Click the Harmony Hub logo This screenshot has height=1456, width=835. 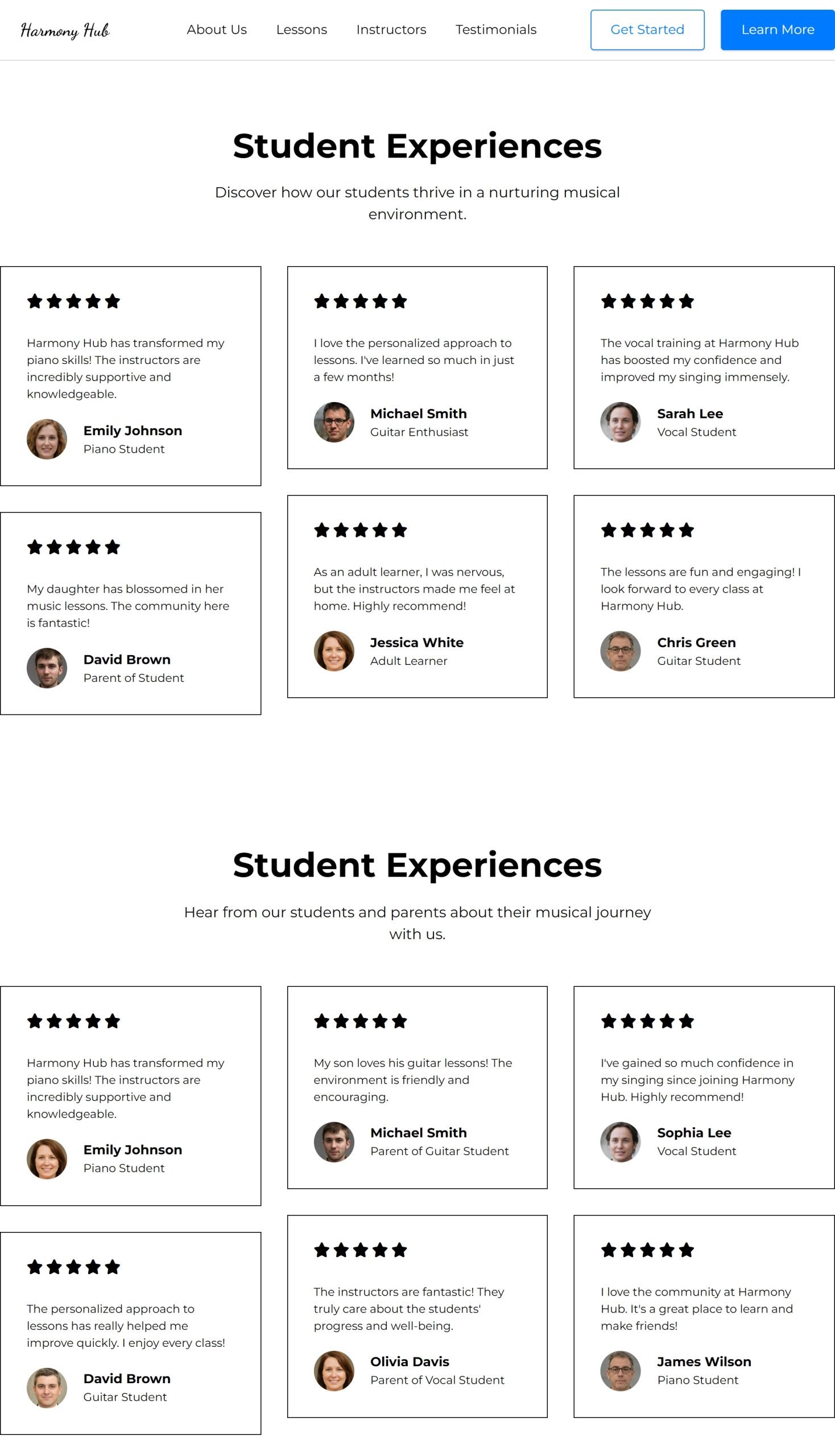tap(65, 30)
